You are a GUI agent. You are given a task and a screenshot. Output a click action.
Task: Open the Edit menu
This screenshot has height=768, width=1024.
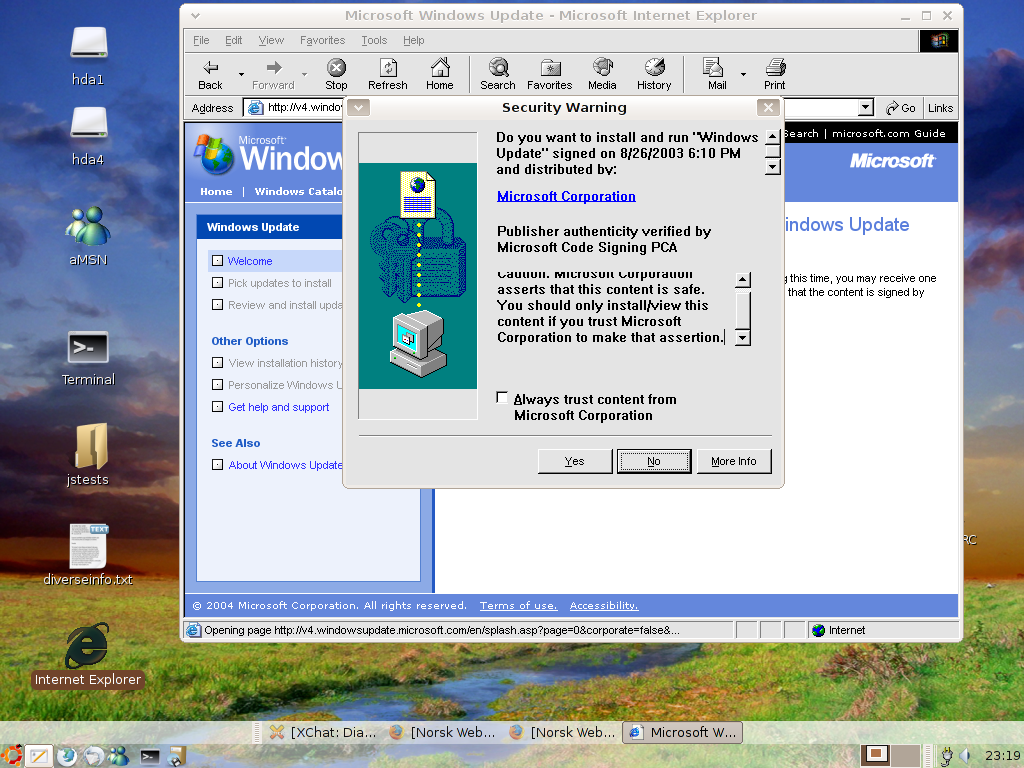[234, 40]
